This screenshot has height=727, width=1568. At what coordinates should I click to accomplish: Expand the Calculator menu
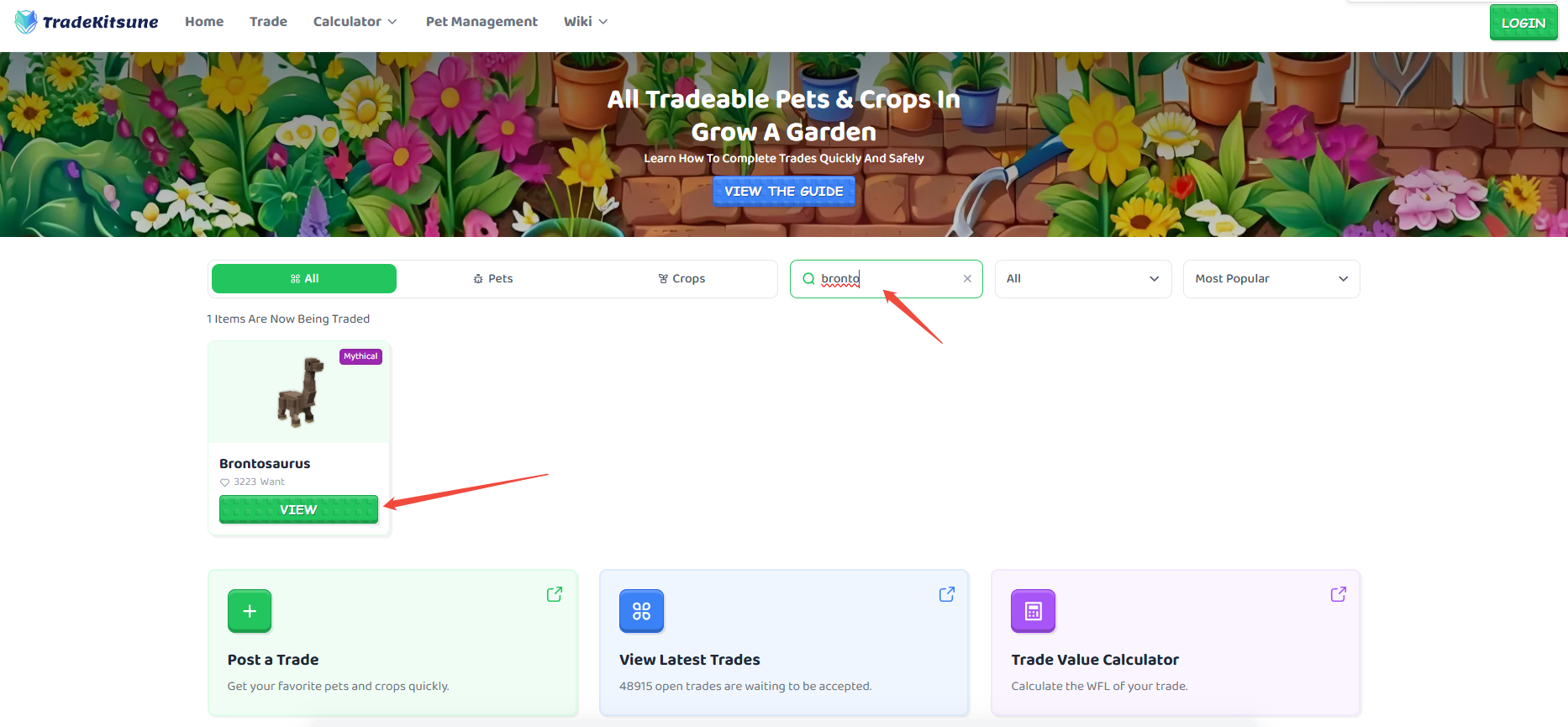[x=355, y=22]
